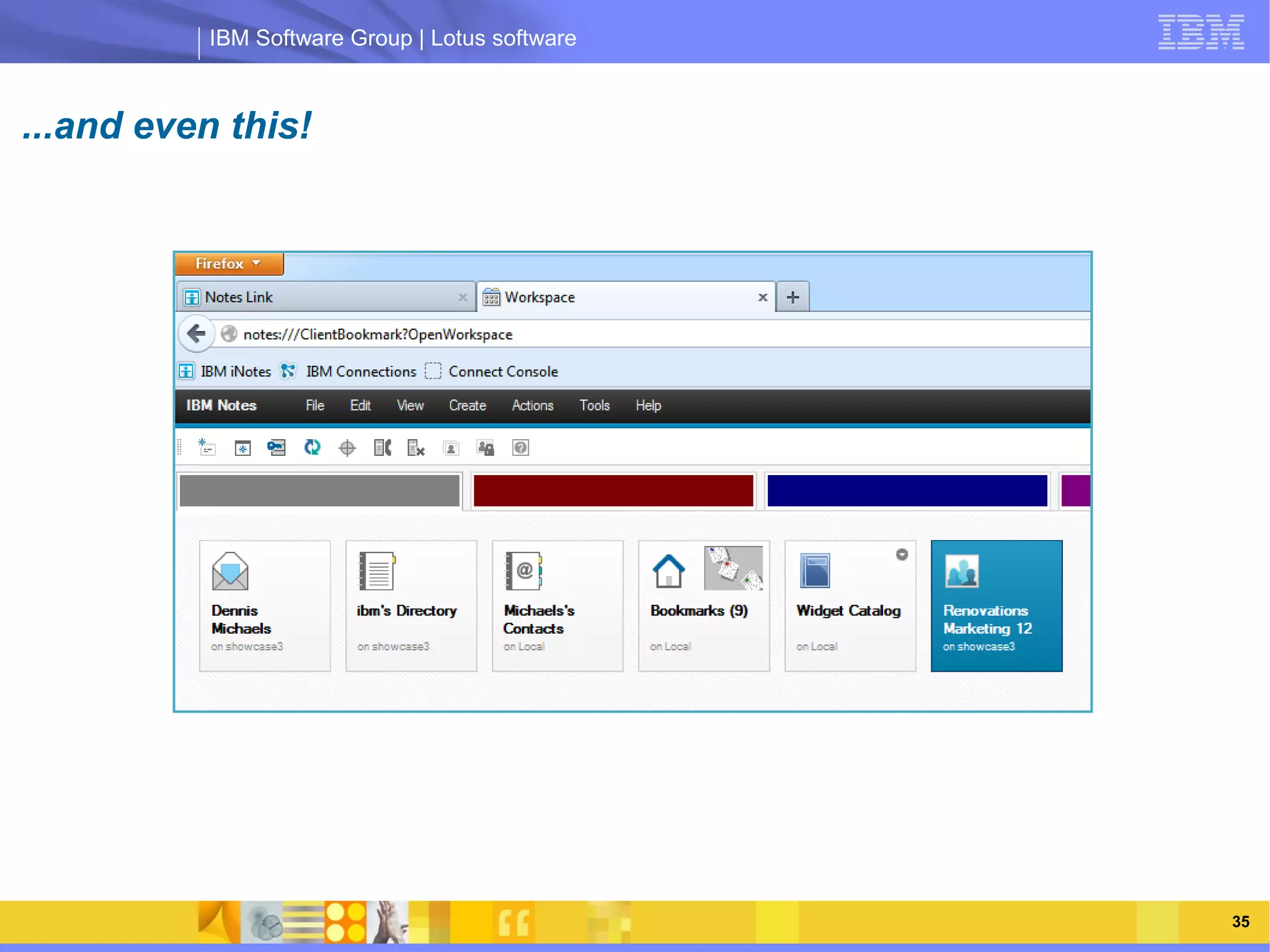Select the gray workspace page tab

pyautogui.click(x=319, y=491)
